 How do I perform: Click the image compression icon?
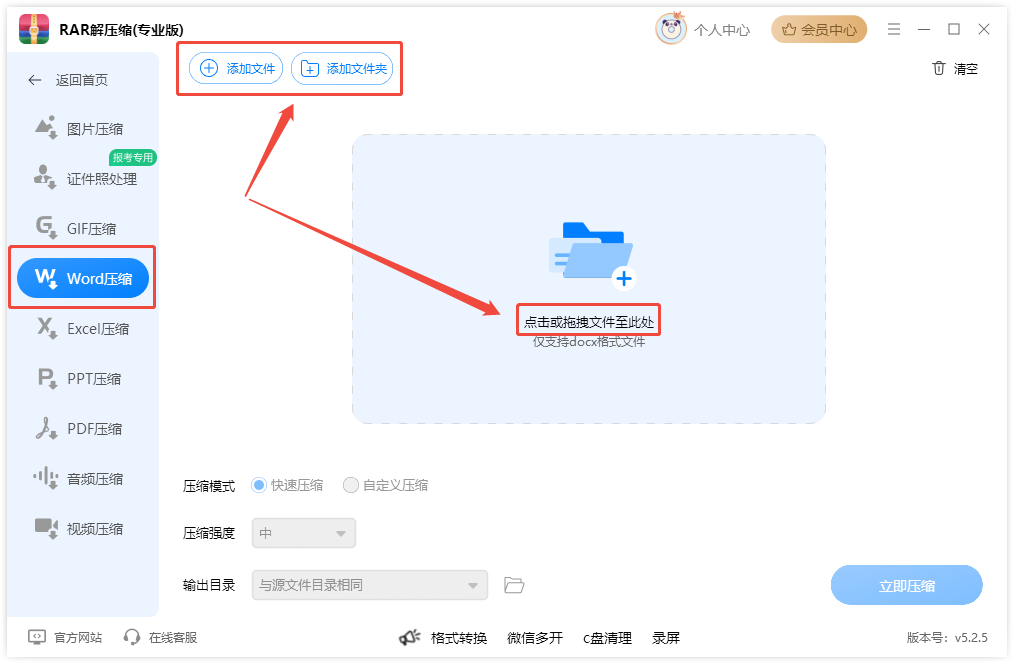[46, 127]
